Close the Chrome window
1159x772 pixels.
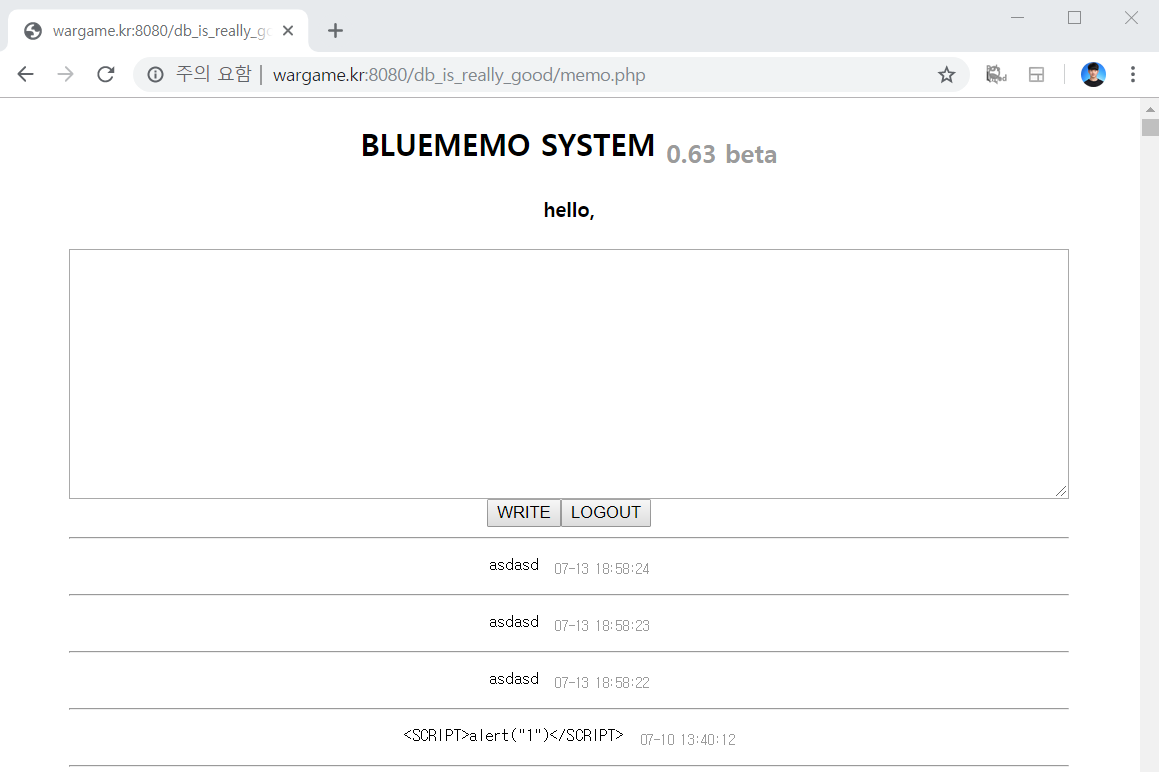pyautogui.click(x=1131, y=17)
